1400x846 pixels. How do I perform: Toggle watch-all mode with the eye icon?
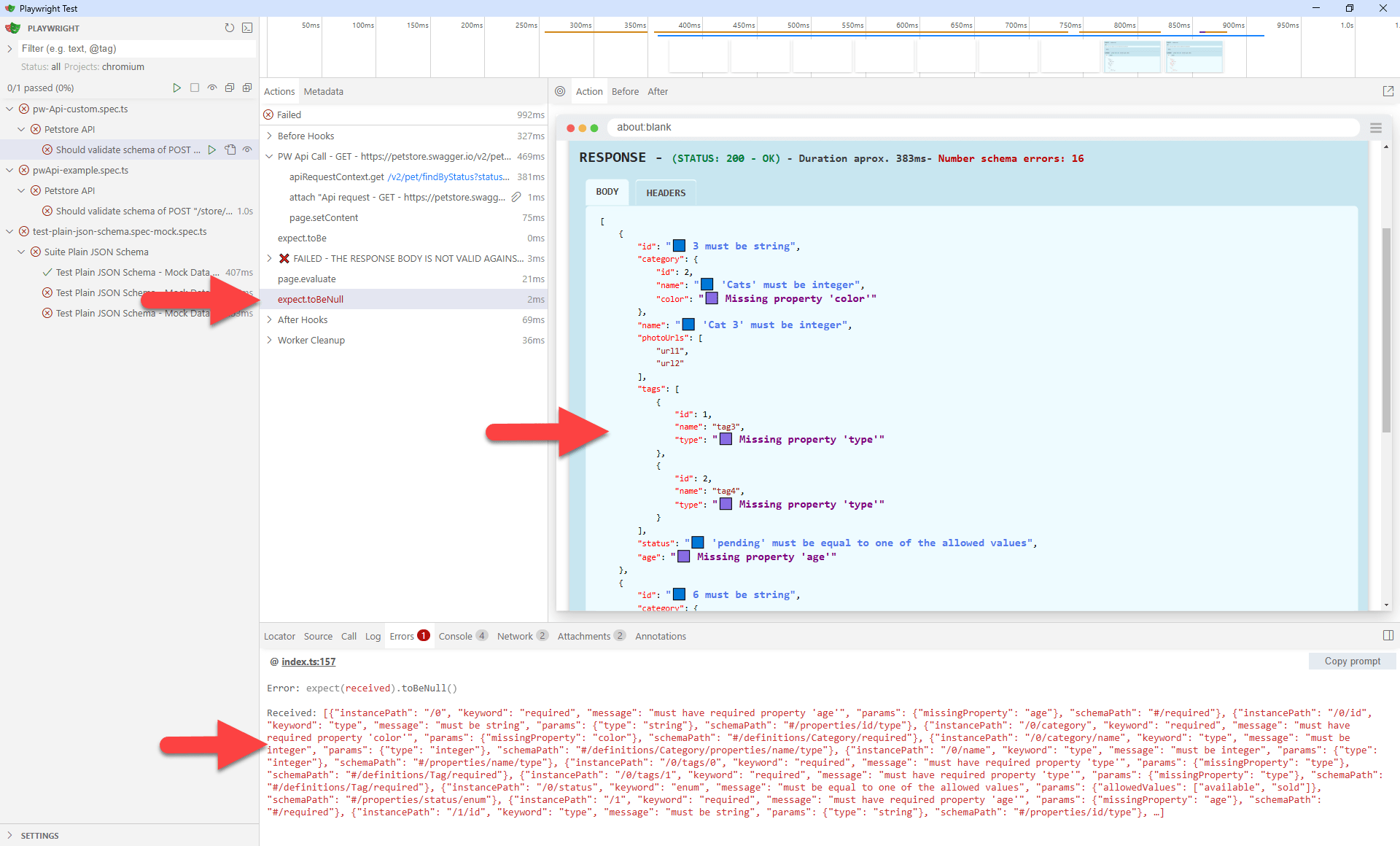coord(212,88)
